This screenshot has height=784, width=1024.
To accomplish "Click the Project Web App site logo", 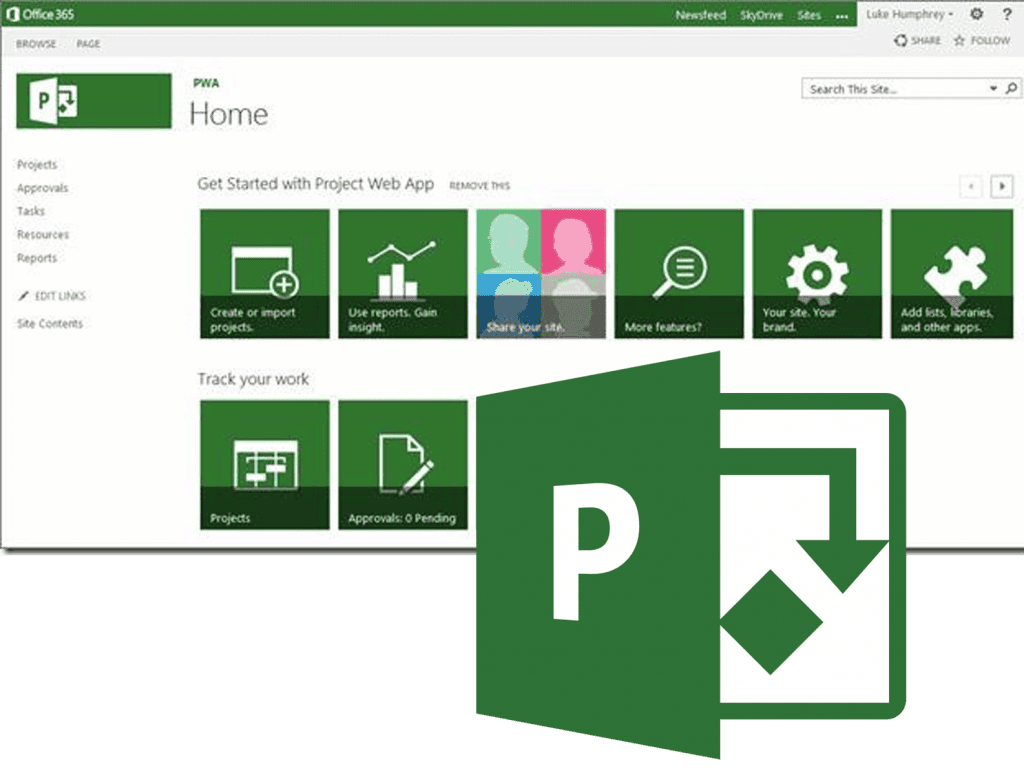I will tap(94, 101).
